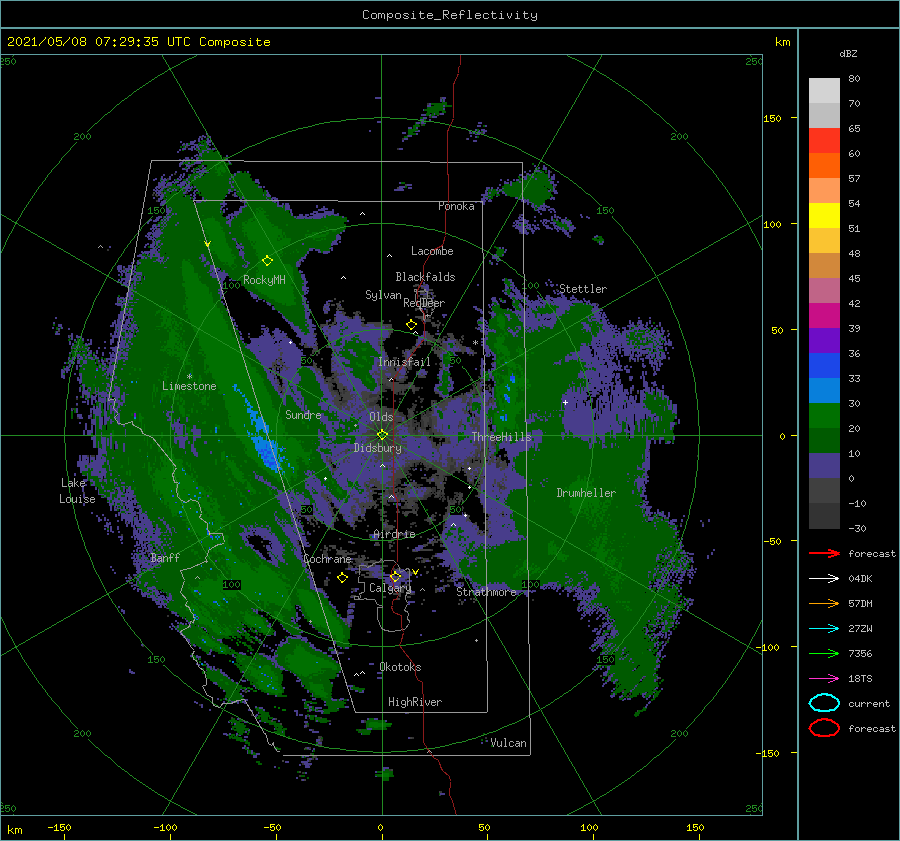Select the light gray 80 dBZ swatch
Viewport: 900px width, 841px height.
click(824, 90)
